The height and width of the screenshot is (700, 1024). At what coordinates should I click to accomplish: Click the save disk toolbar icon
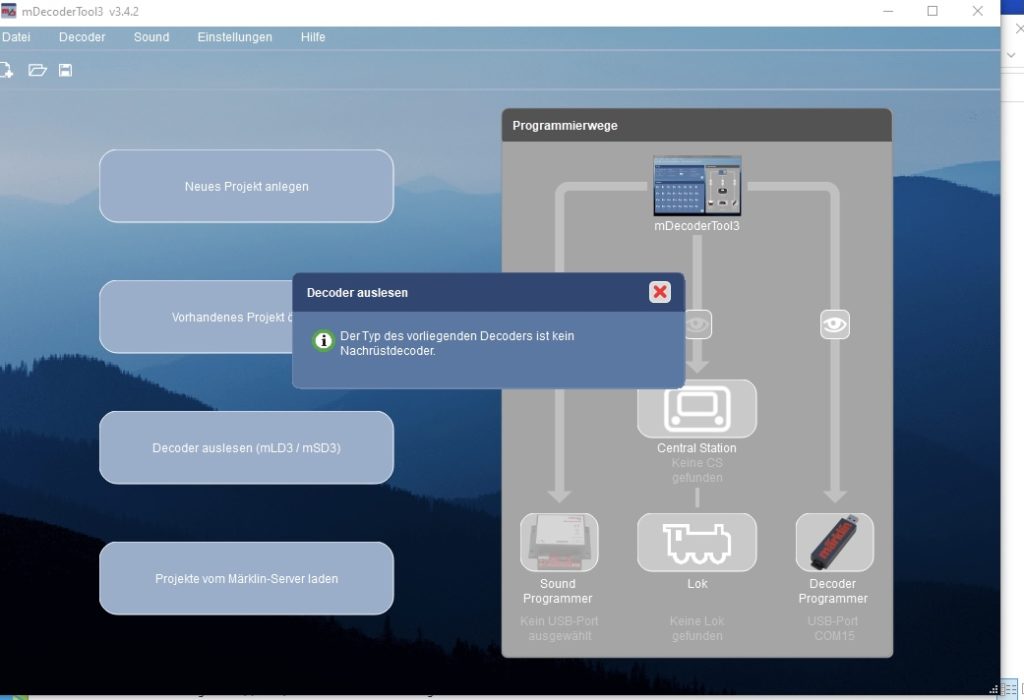pos(65,71)
